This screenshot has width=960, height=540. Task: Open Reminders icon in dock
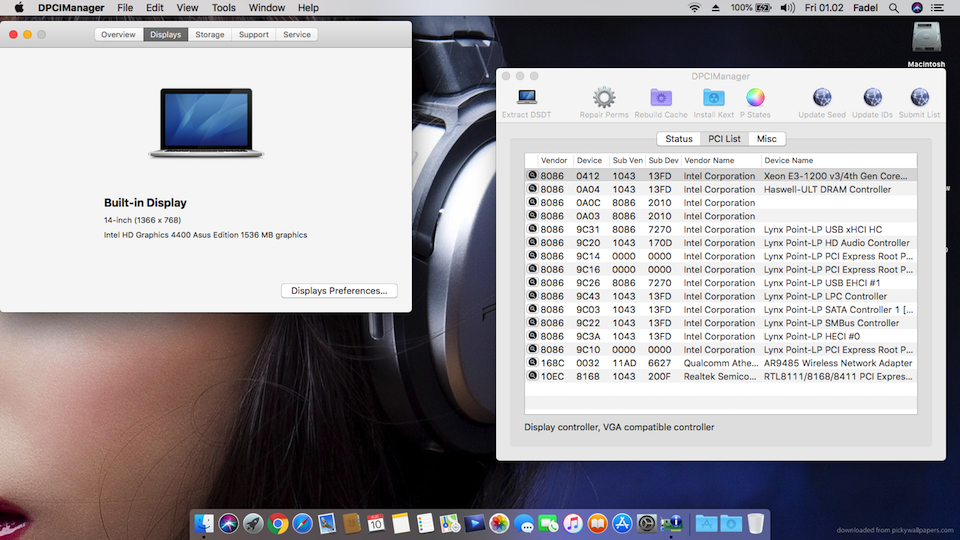pos(425,523)
